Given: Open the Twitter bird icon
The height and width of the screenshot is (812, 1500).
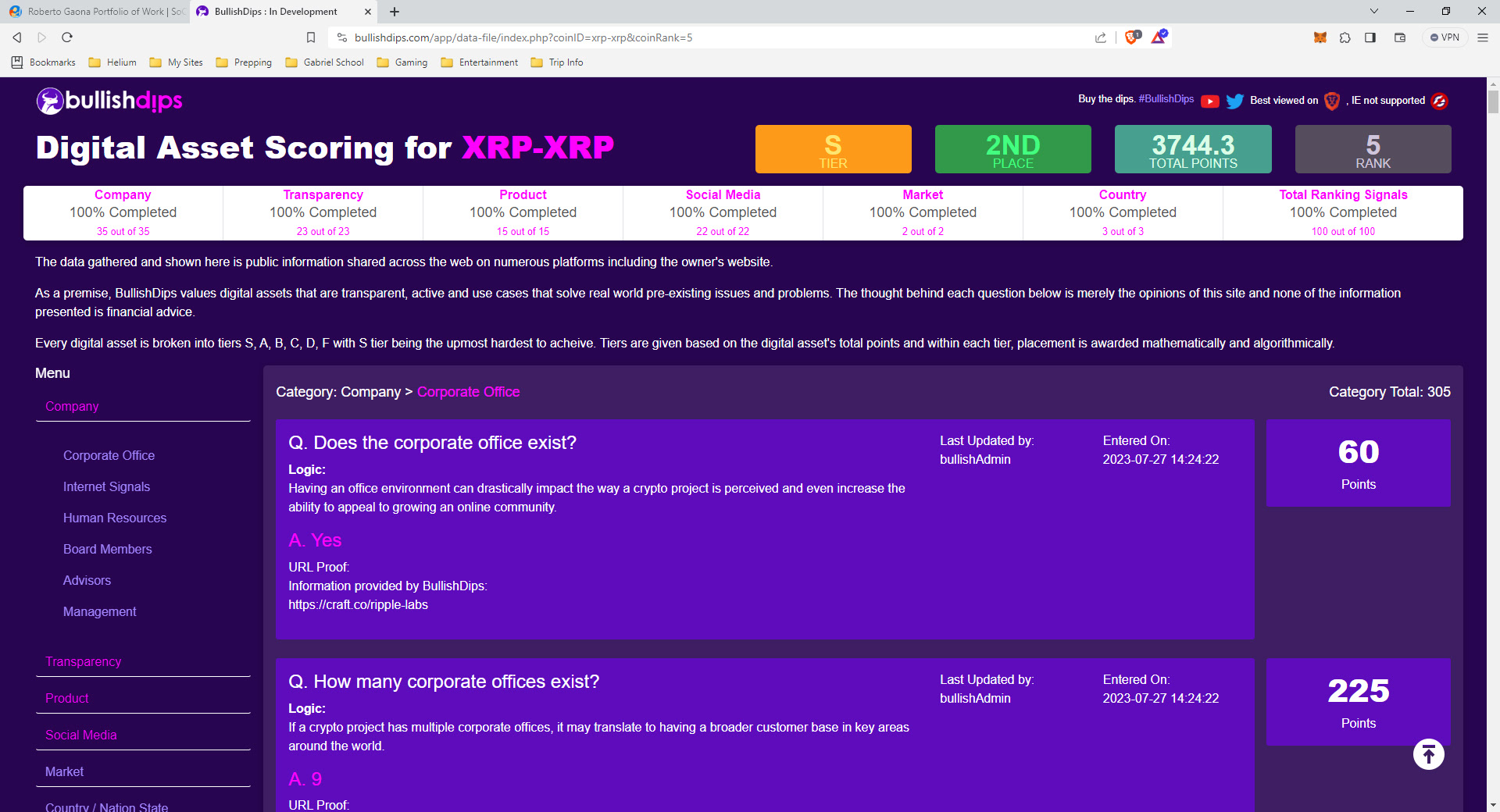Looking at the screenshot, I should click(x=1235, y=101).
